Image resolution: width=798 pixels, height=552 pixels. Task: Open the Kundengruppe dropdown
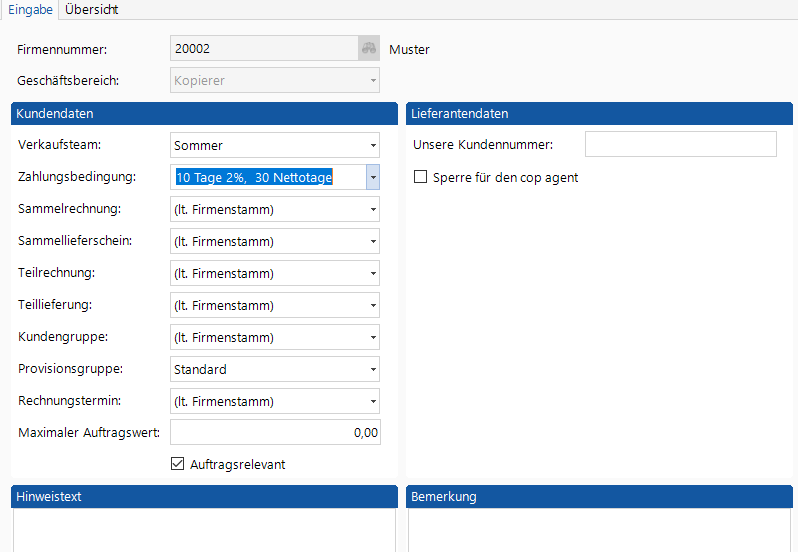tap(372, 338)
